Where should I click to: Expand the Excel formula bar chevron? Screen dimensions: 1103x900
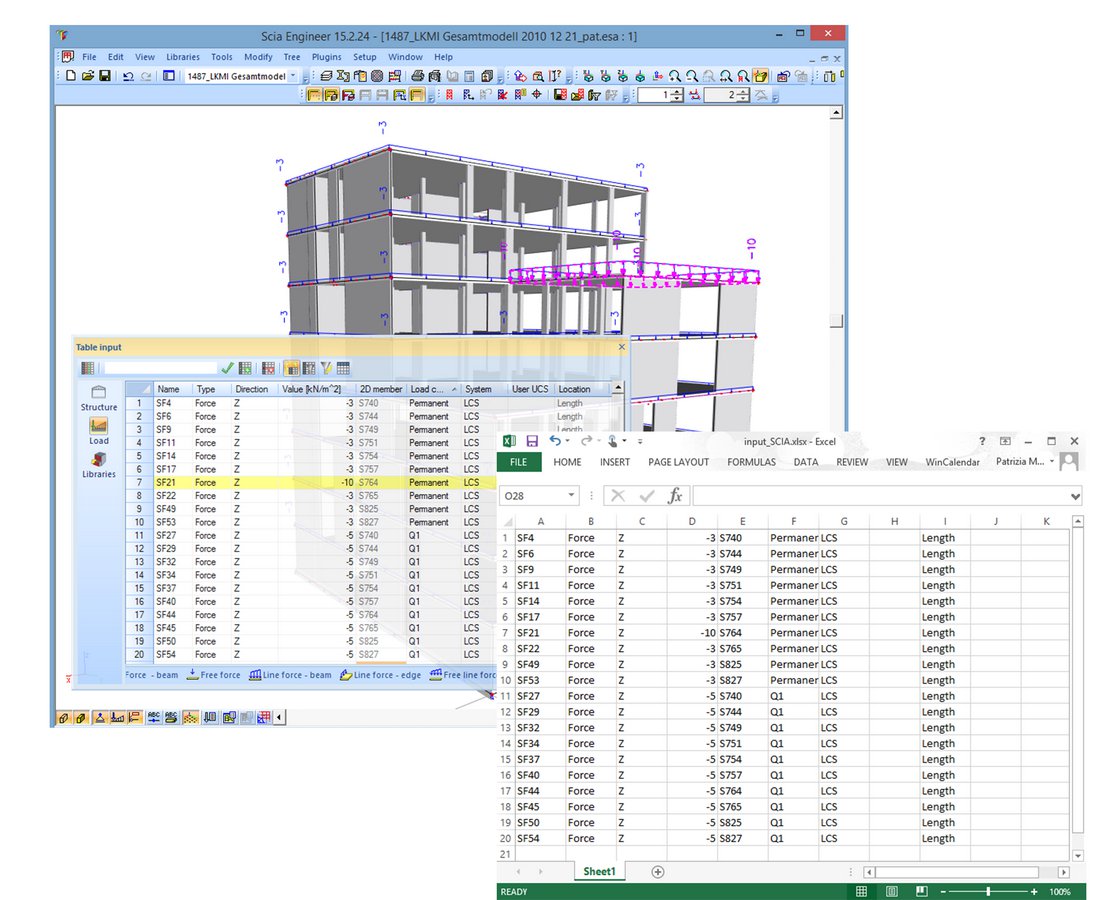tap(1076, 496)
